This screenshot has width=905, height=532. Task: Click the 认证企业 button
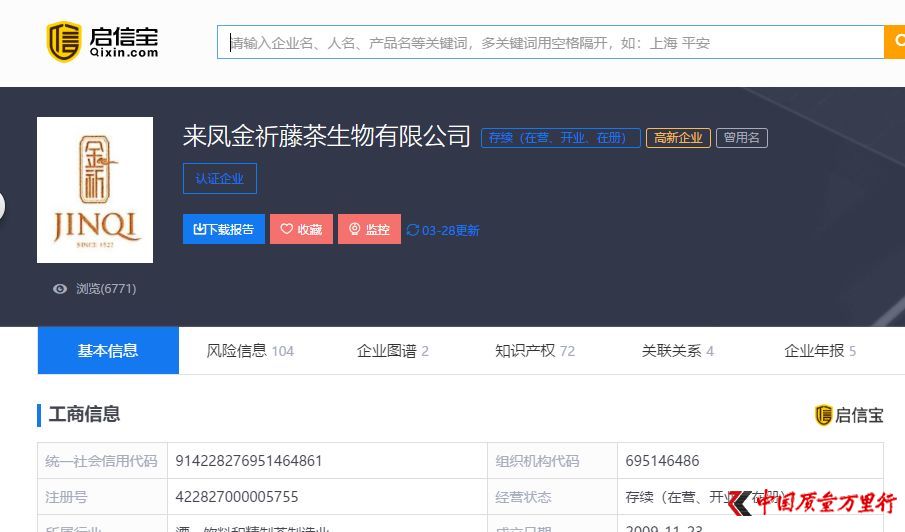click(x=220, y=179)
